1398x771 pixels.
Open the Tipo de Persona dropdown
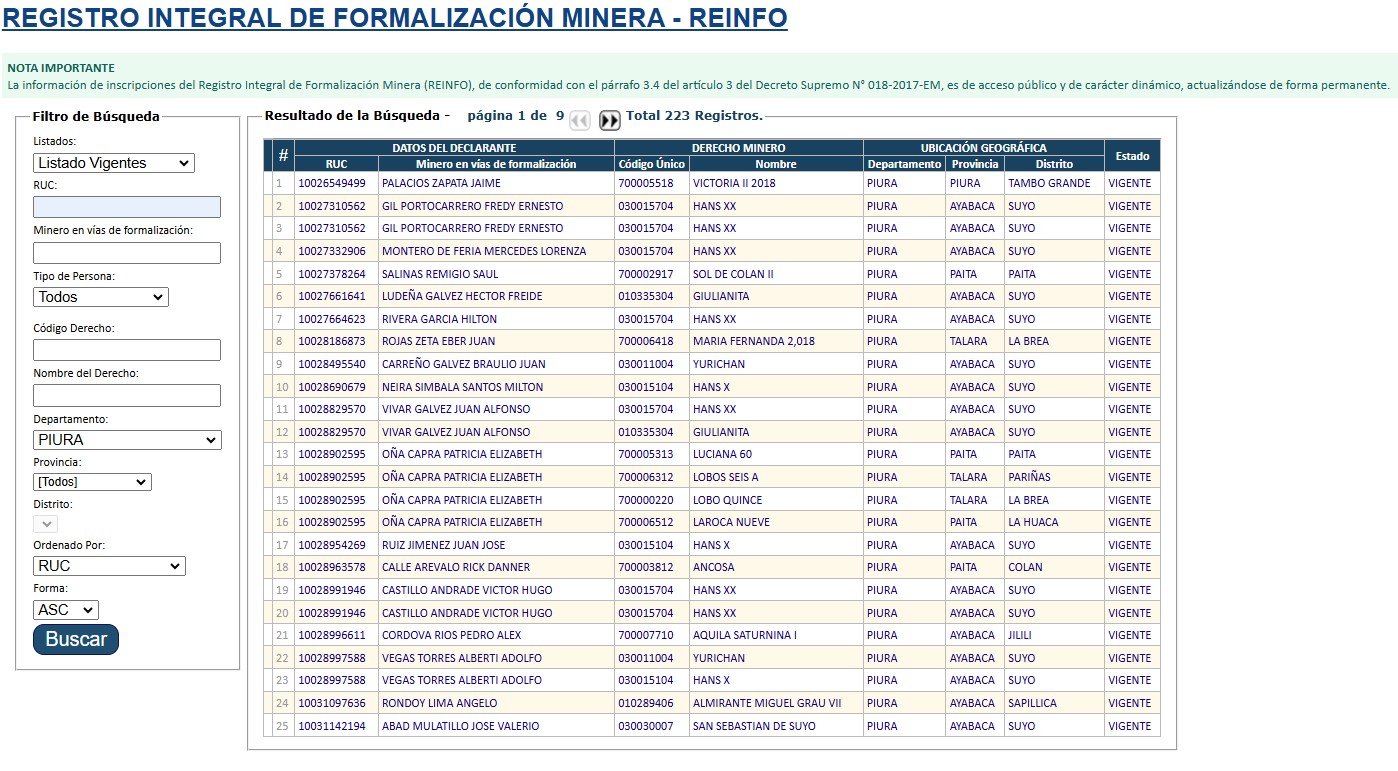[x=101, y=297]
